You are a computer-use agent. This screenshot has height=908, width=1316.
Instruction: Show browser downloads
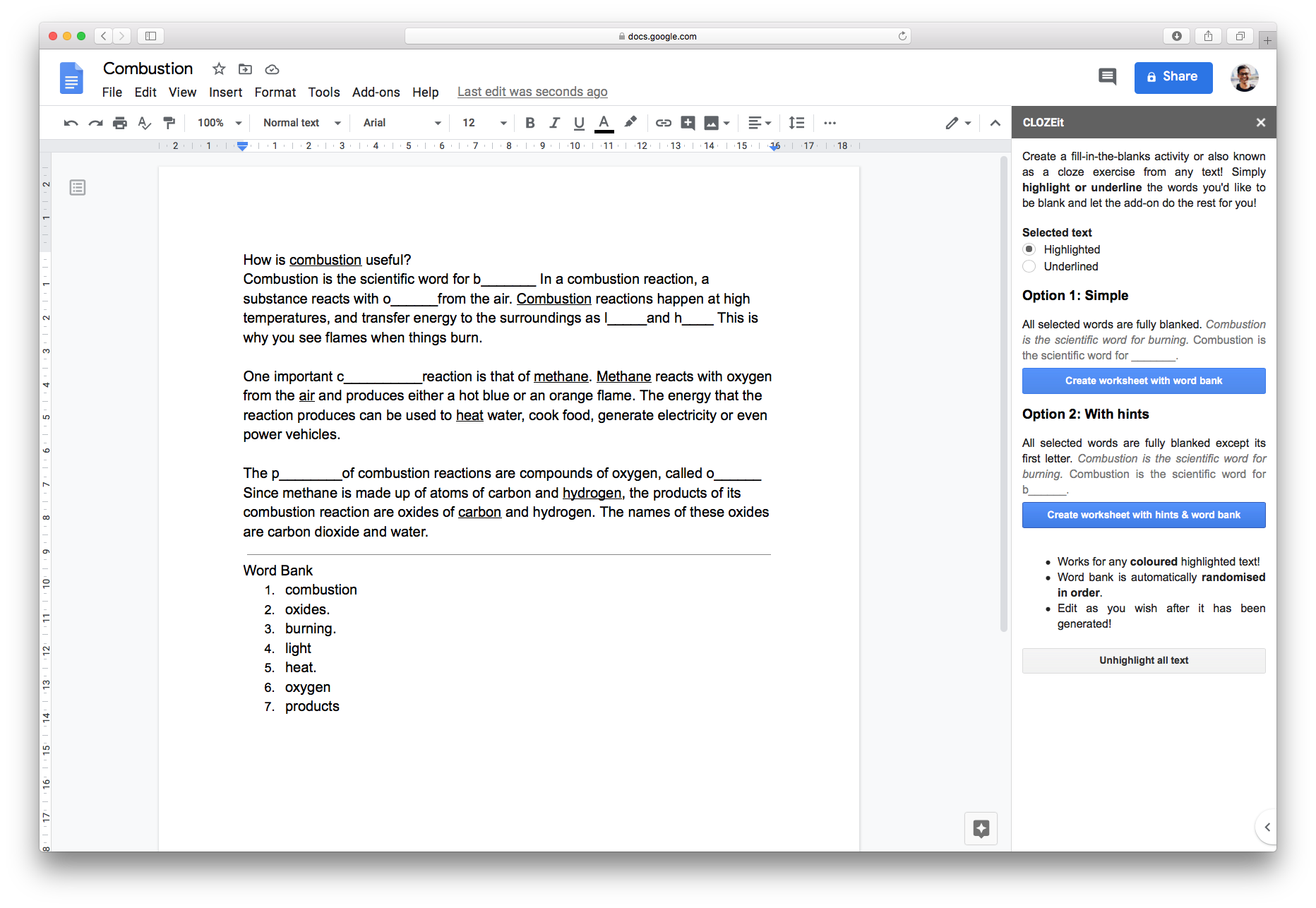tap(1177, 36)
